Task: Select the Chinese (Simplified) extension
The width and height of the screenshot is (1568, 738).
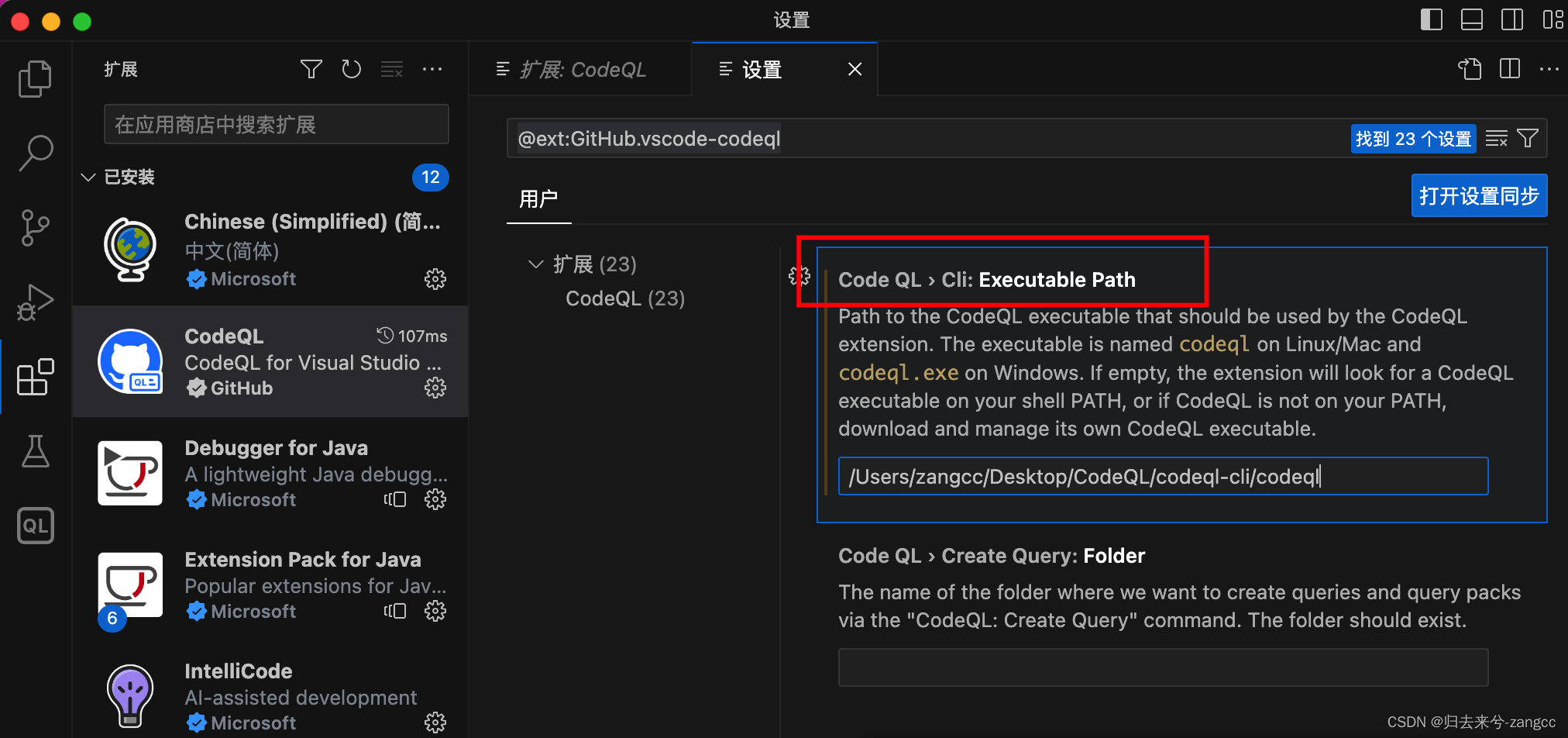Action: [x=270, y=250]
